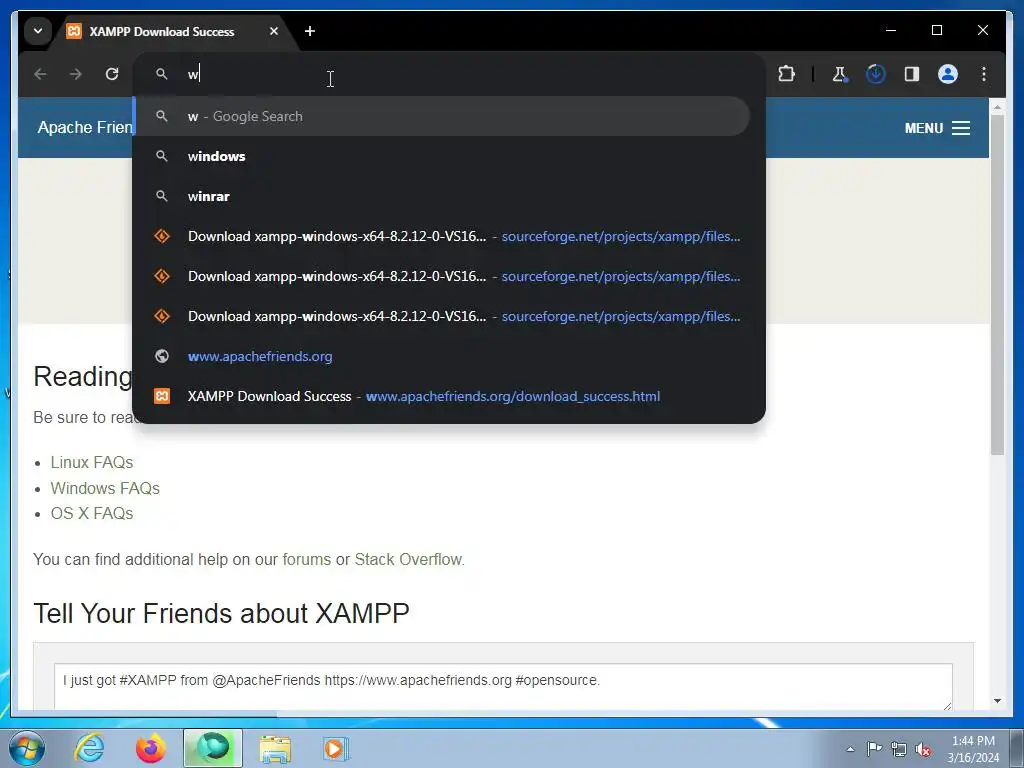Click the page vertical scrollbar thumb

(x=997, y=284)
